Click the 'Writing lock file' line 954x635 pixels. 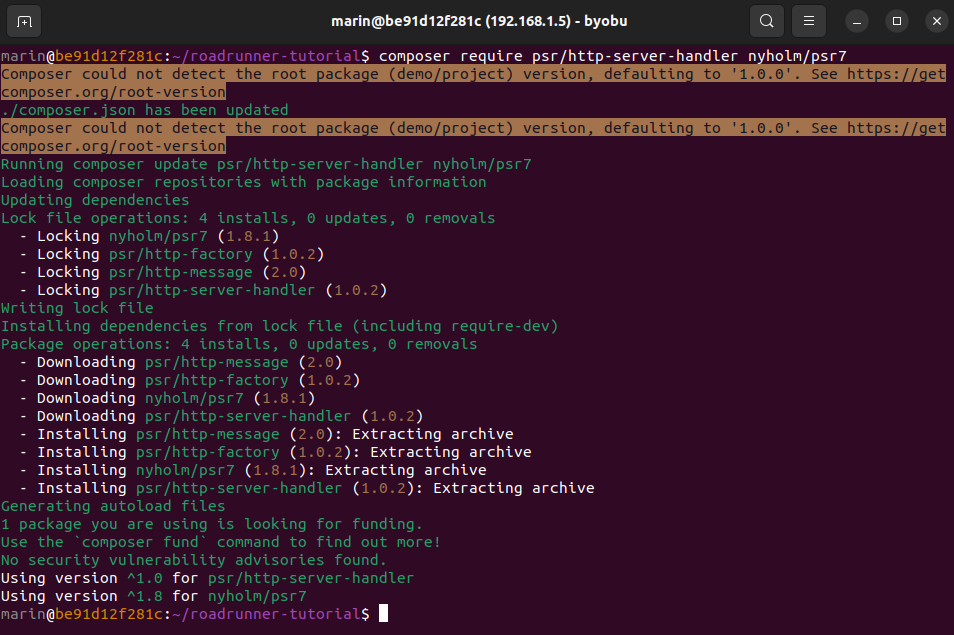point(77,308)
